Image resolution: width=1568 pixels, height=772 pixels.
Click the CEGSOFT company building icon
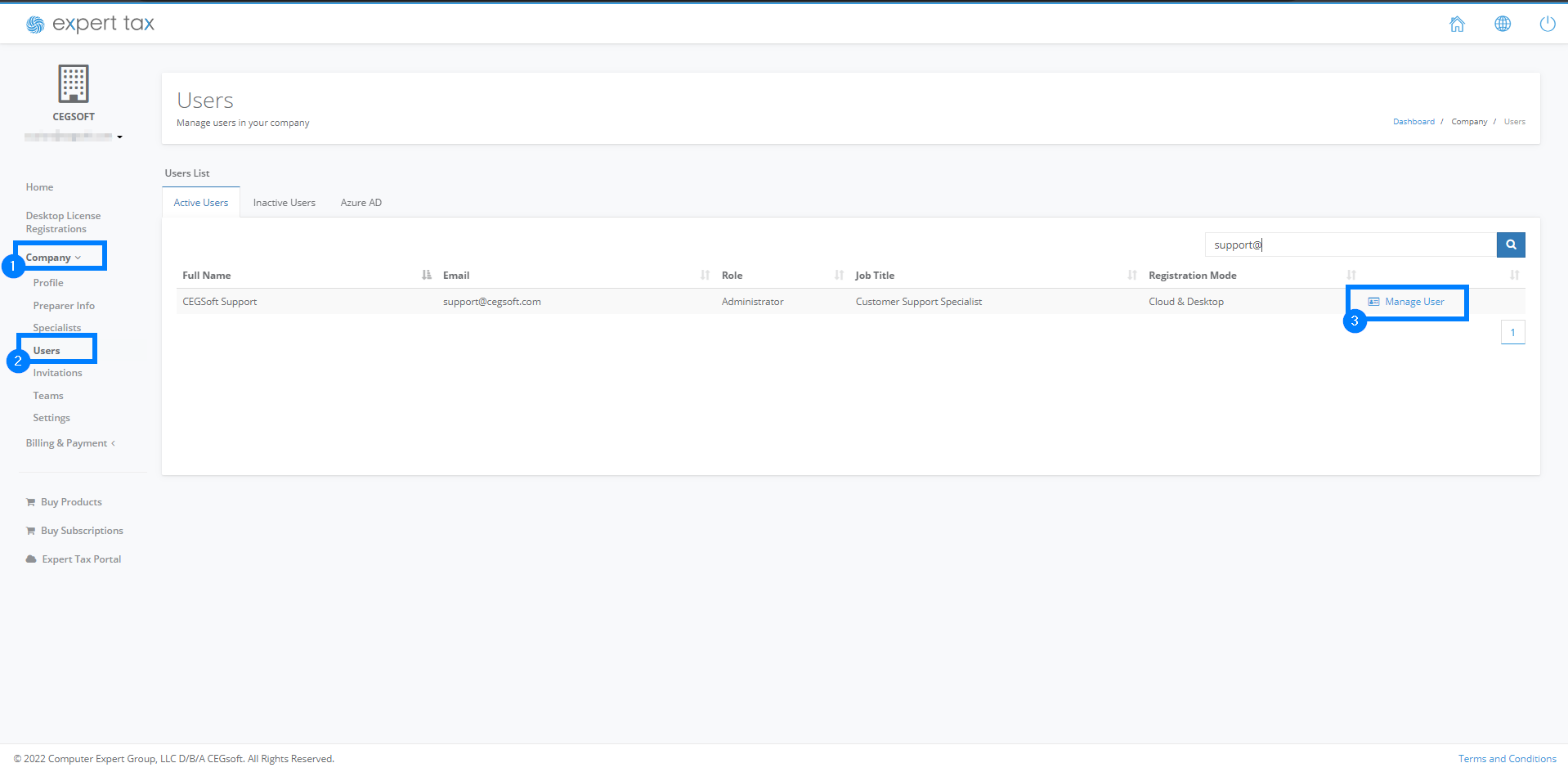[74, 83]
